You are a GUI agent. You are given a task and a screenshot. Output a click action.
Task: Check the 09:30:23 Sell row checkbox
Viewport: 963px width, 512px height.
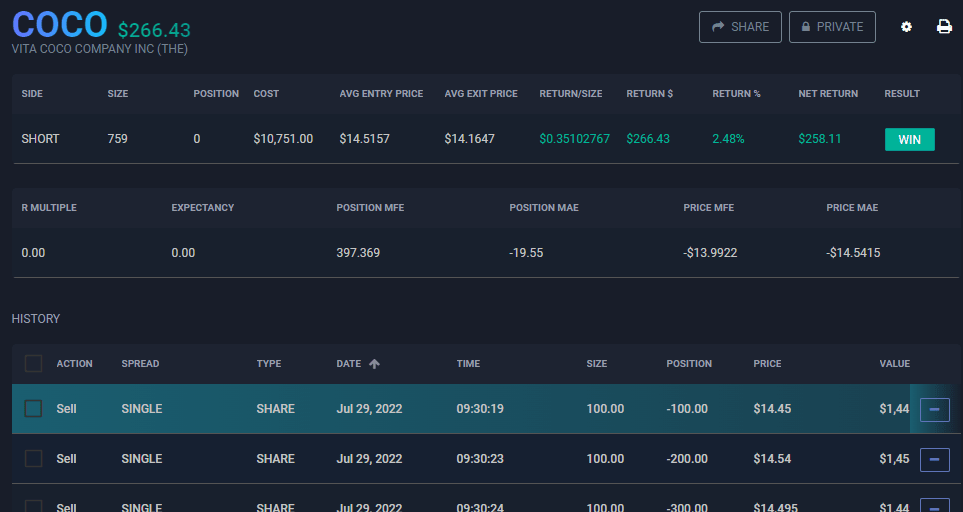[x=33, y=459]
